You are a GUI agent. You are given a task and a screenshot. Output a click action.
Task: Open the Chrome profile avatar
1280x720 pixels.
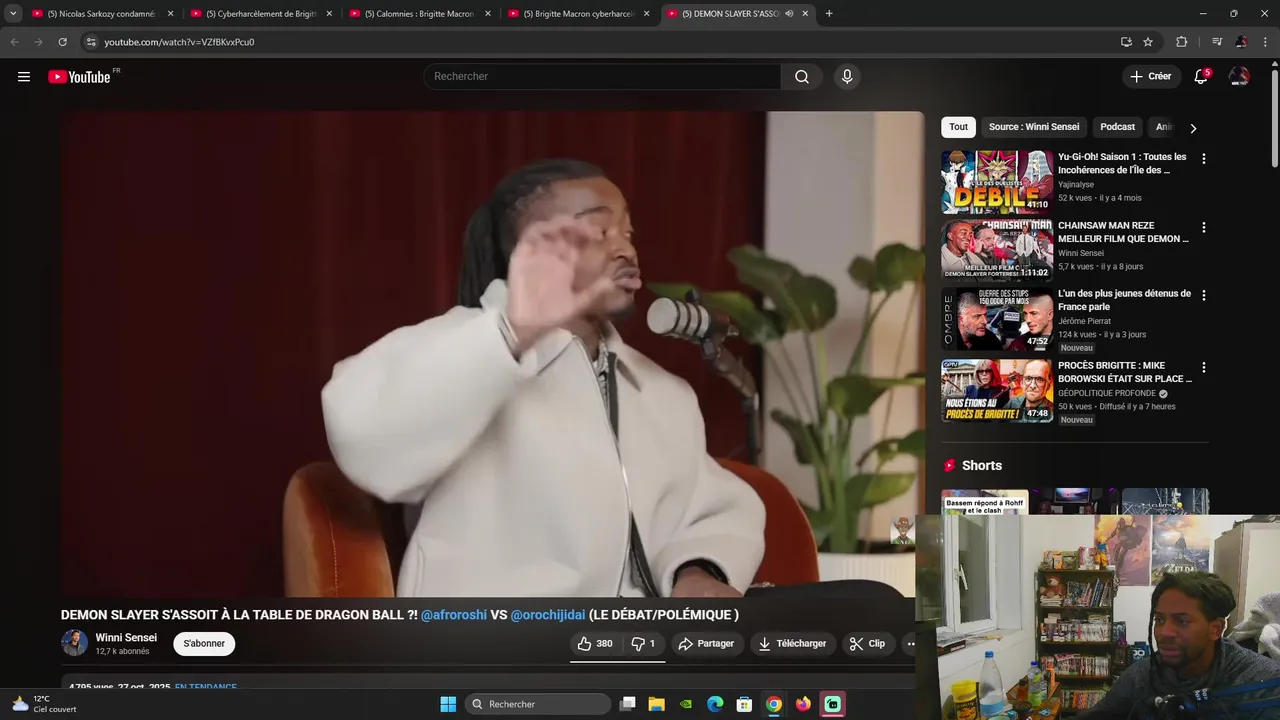click(x=1241, y=42)
